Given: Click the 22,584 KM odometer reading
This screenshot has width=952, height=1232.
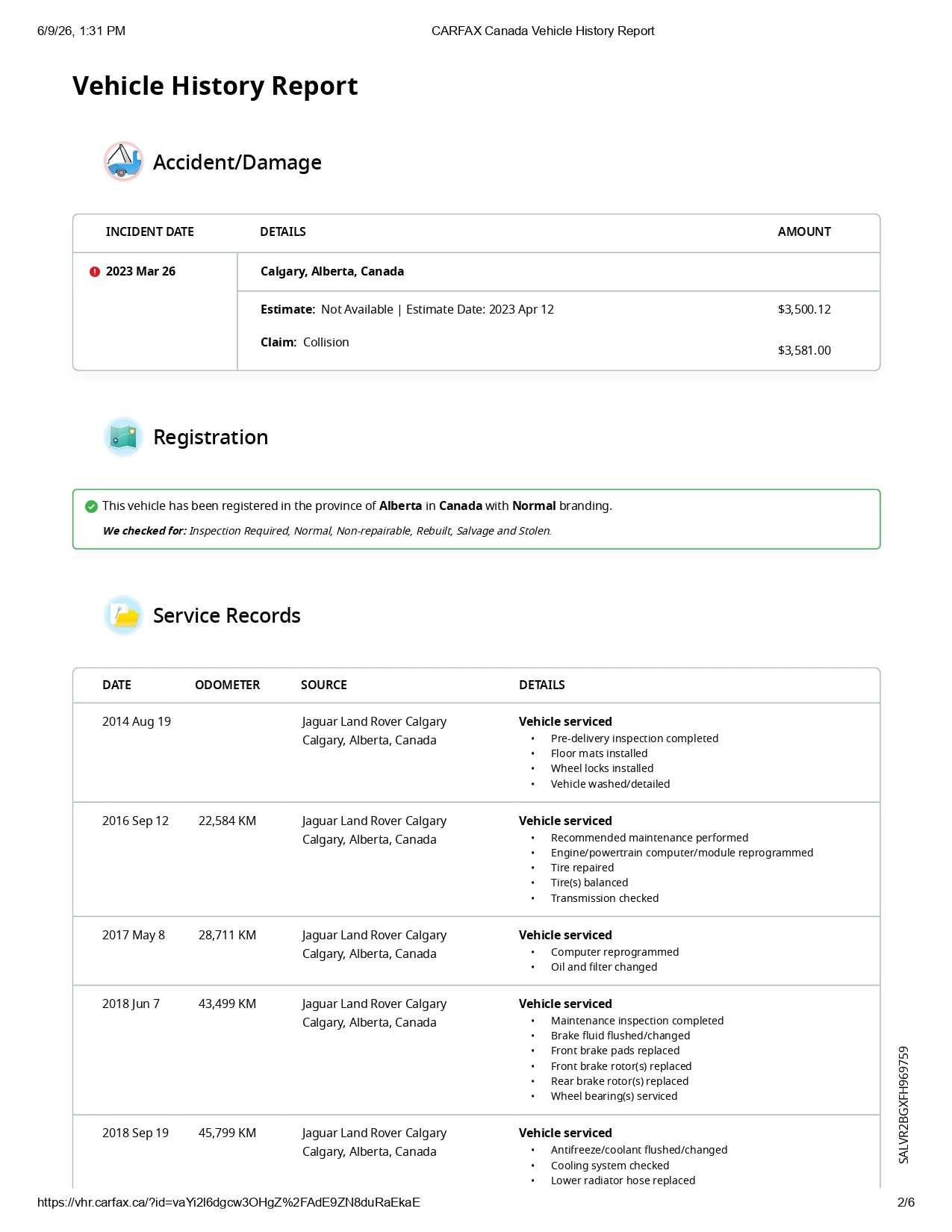Looking at the screenshot, I should point(227,821).
